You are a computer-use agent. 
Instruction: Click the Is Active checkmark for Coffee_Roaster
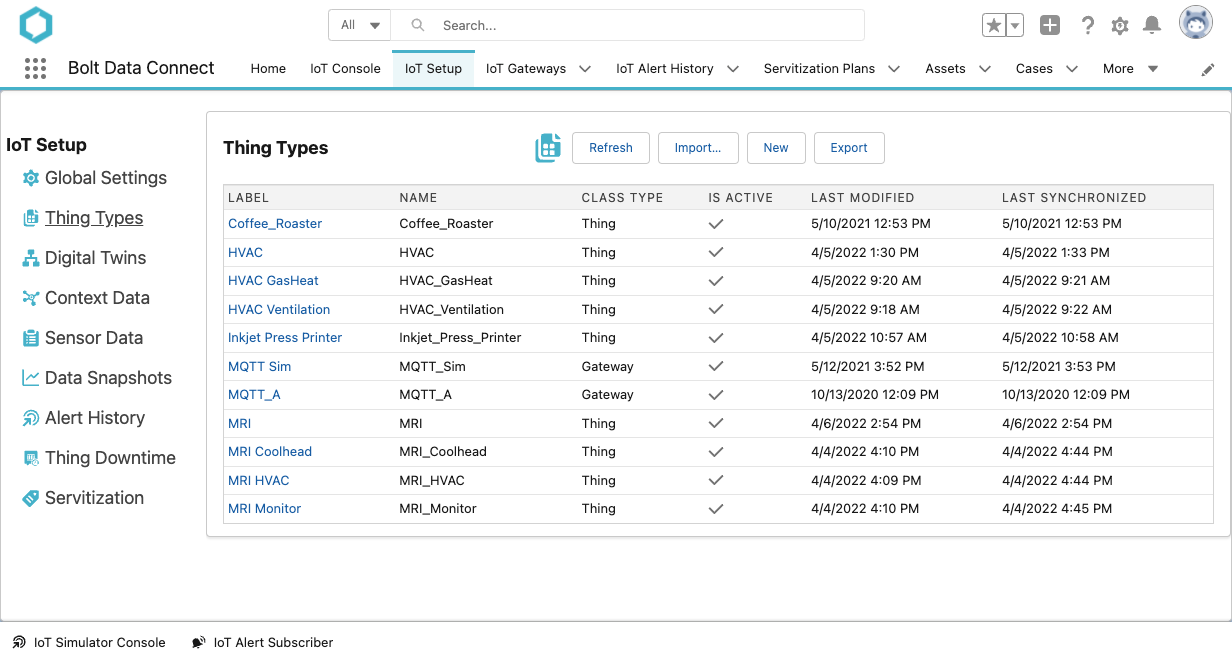tap(716, 224)
